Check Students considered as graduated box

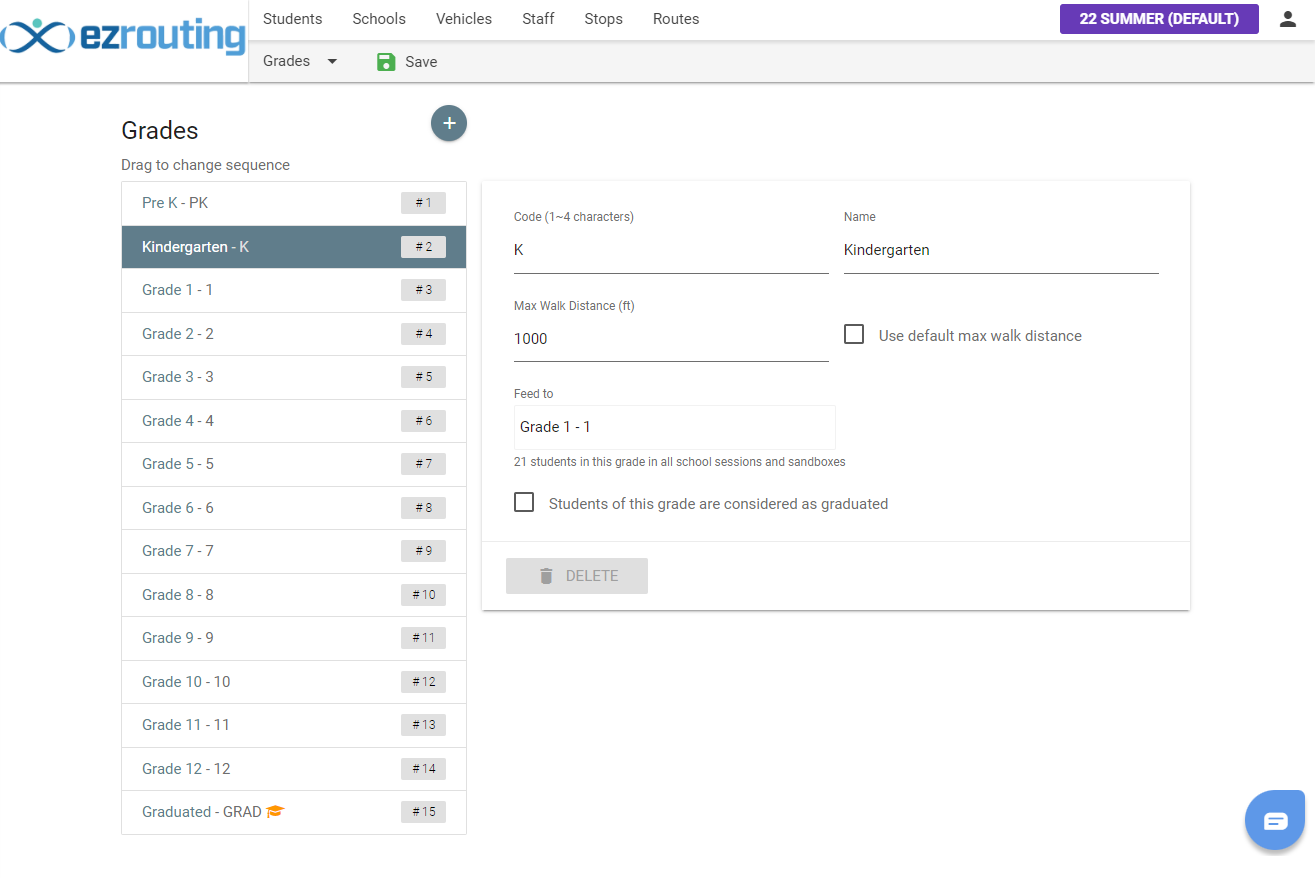tap(524, 503)
